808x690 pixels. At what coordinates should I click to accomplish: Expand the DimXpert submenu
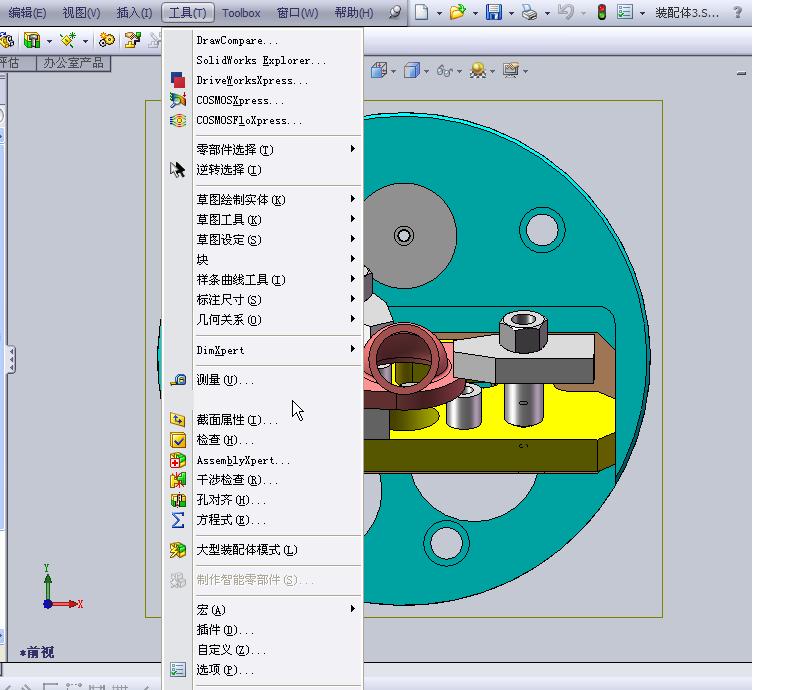[x=276, y=350]
